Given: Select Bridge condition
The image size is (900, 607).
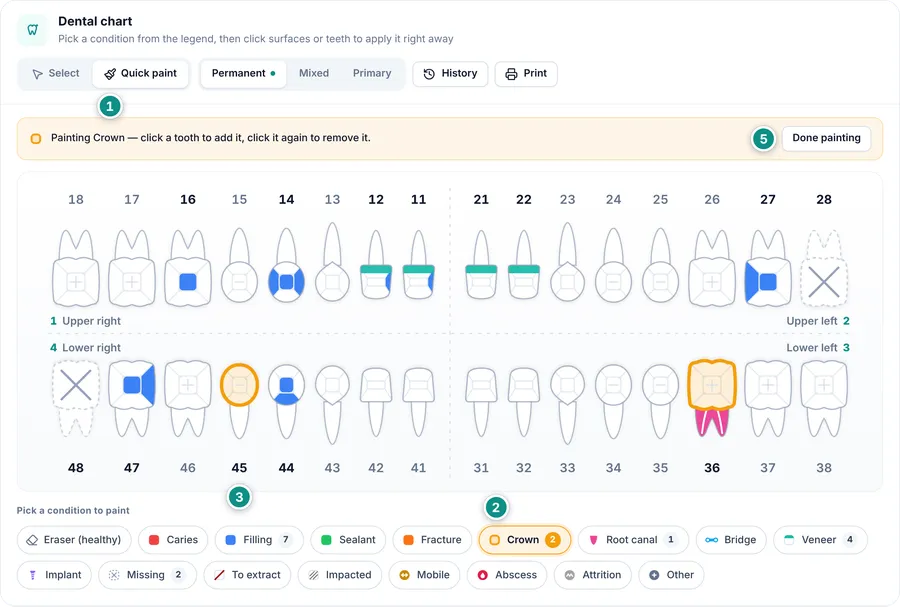Looking at the screenshot, I should pos(731,540).
